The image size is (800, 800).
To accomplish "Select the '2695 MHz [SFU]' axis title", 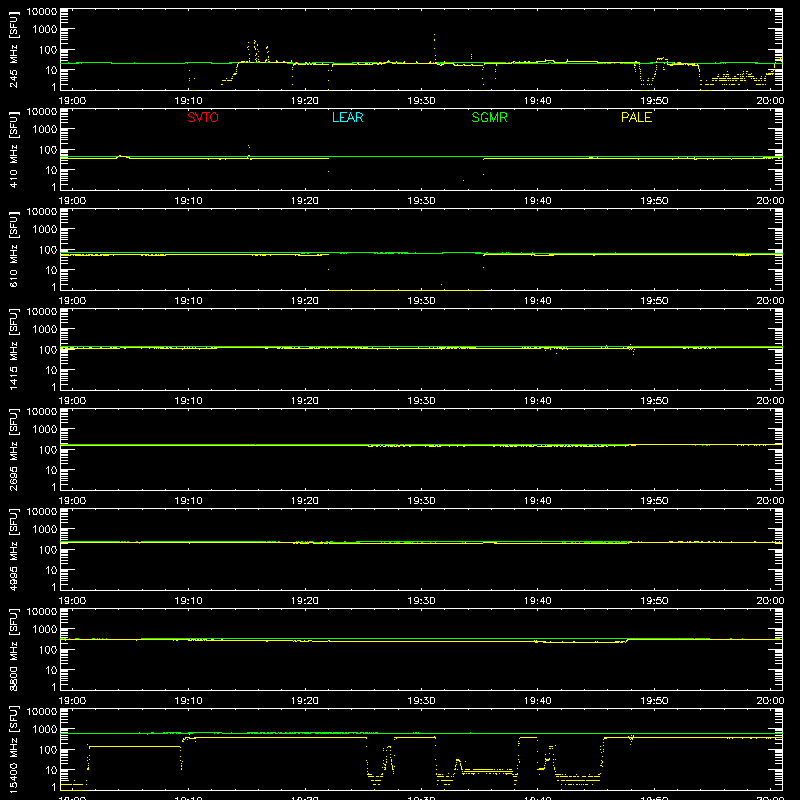I will (x=13, y=449).
